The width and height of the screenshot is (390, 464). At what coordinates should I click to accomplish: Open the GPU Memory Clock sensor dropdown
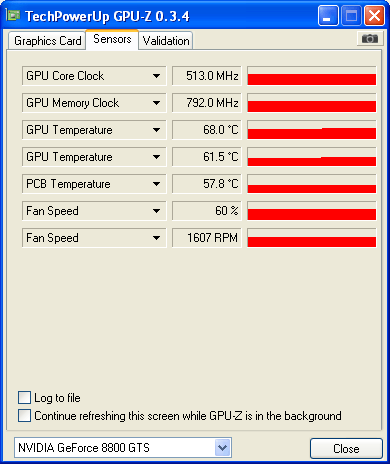coord(156,103)
